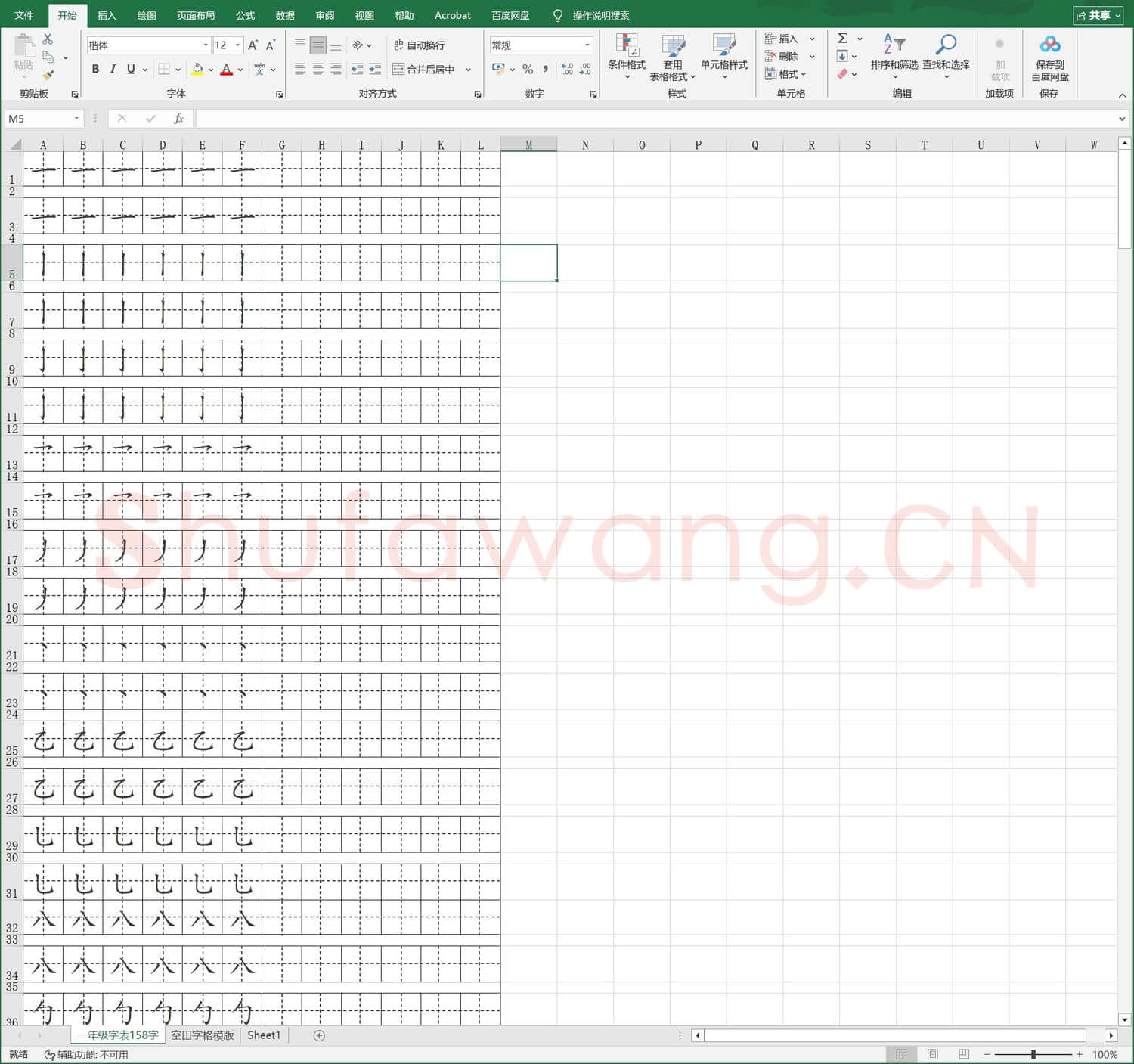
Task: Toggle Italic formatting
Action: (113, 69)
